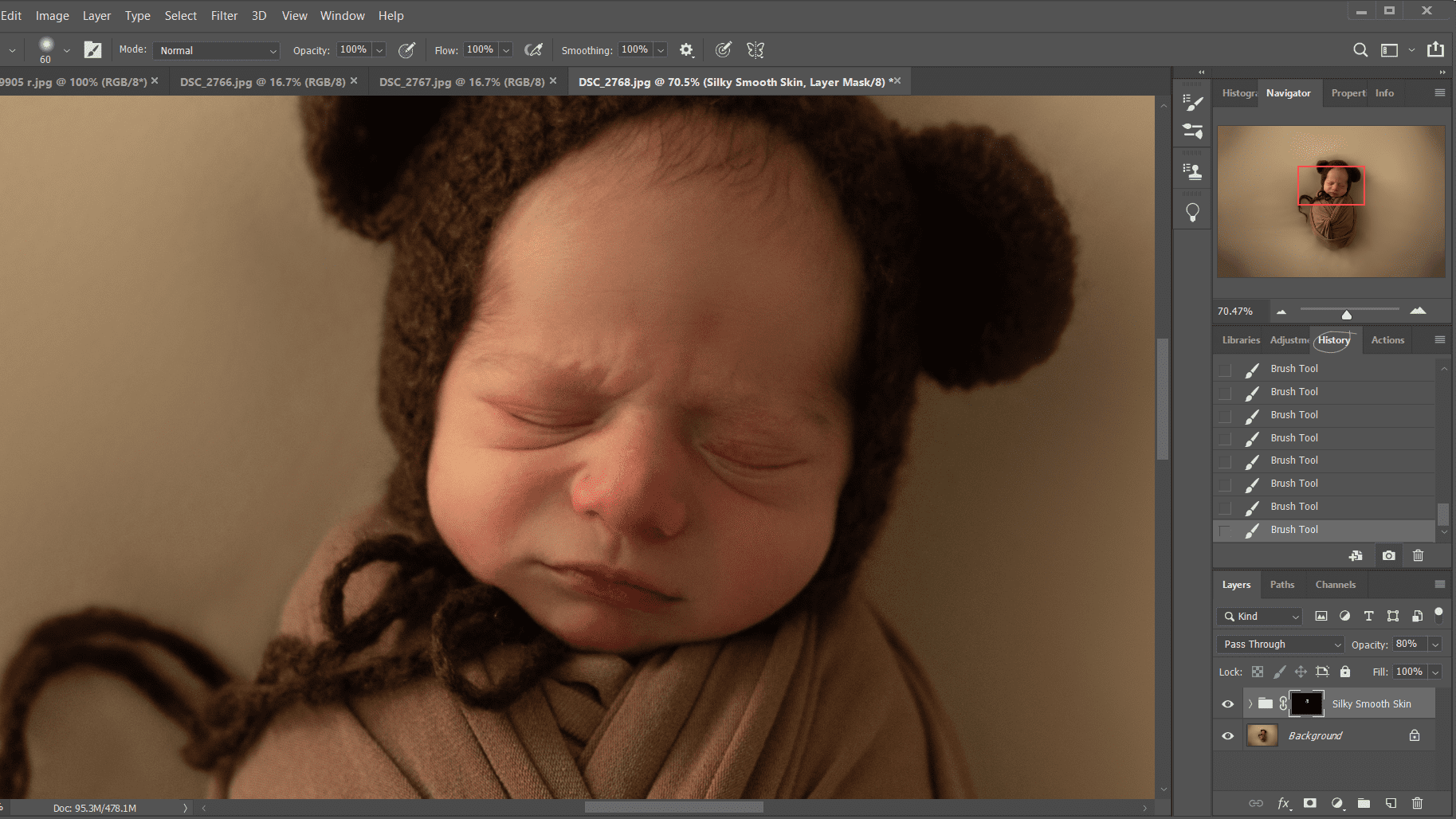Hide the Background layer

tap(1227, 735)
